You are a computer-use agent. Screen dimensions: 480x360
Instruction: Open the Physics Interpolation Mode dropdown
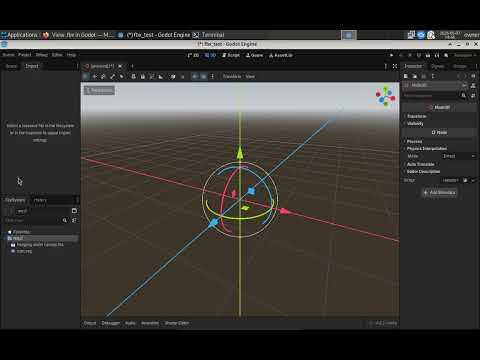[458, 156]
